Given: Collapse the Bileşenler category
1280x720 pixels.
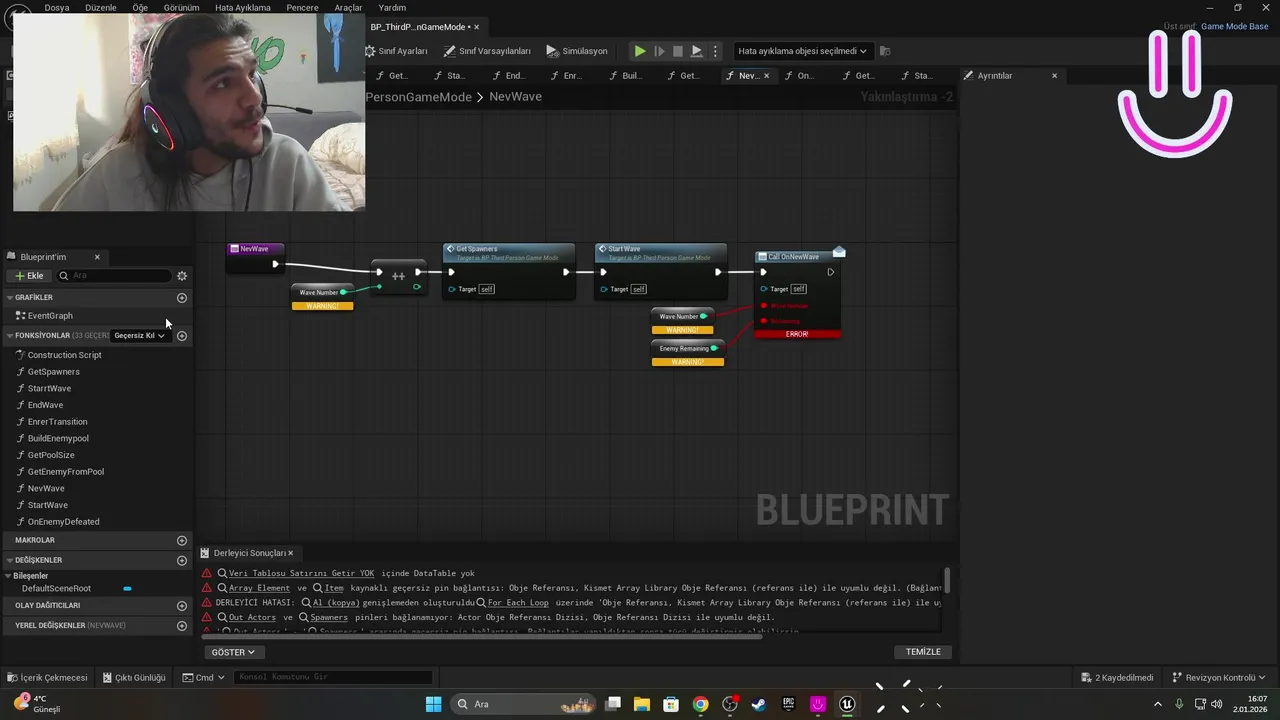Looking at the screenshot, I should (x=9, y=576).
